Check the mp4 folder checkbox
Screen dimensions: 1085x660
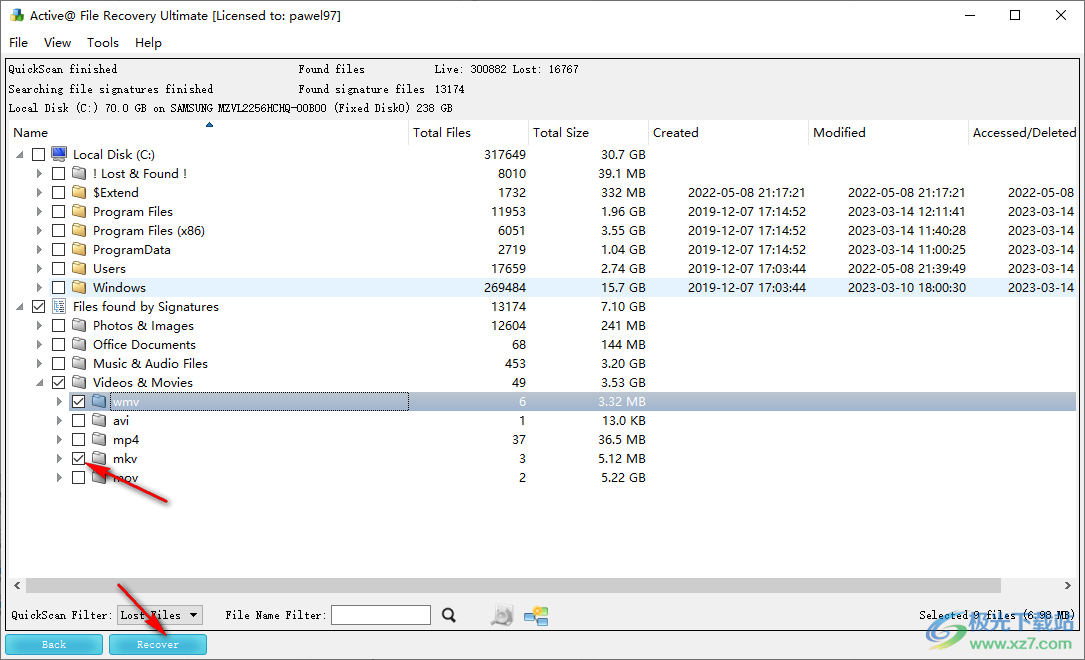tap(79, 439)
